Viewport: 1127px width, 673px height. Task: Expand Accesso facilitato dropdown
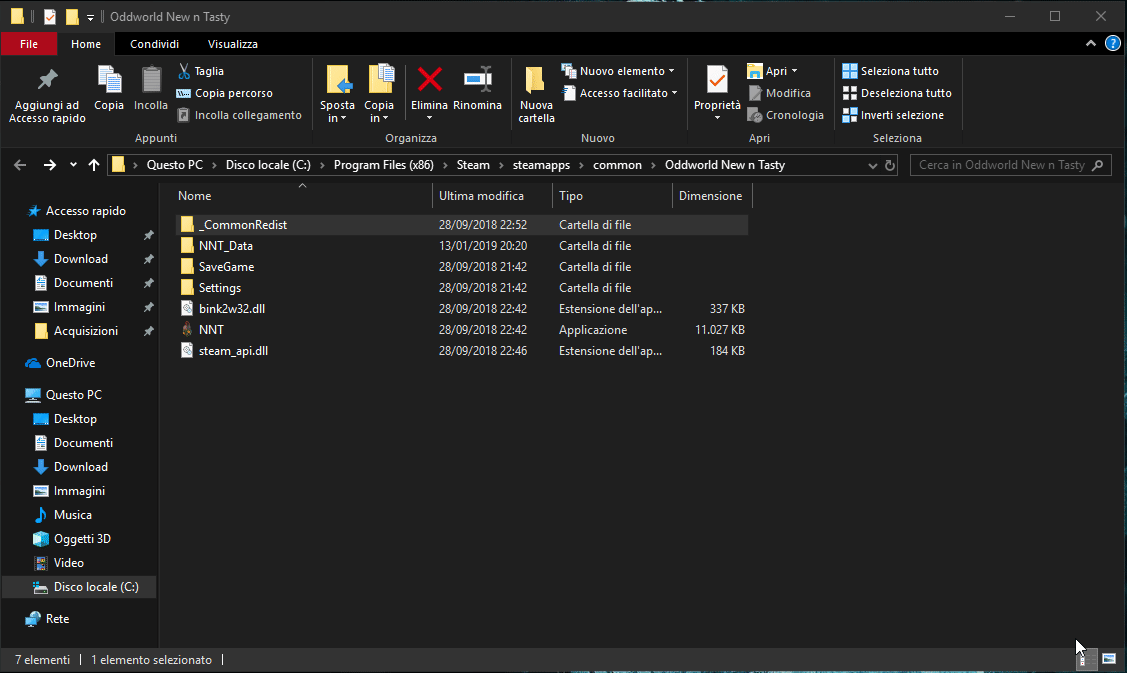(674, 93)
